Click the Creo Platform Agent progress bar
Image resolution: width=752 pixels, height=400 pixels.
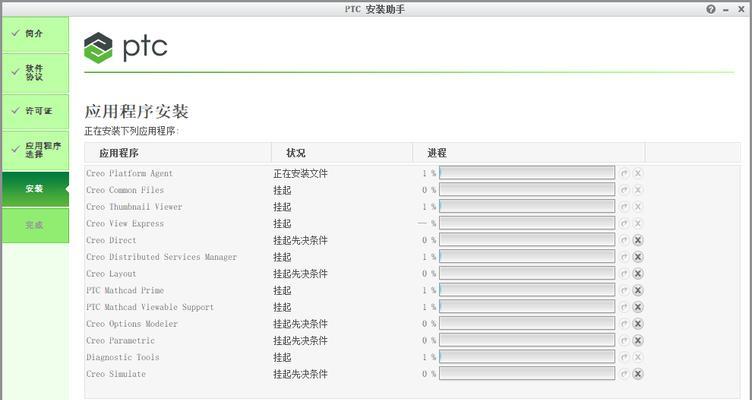coord(527,174)
